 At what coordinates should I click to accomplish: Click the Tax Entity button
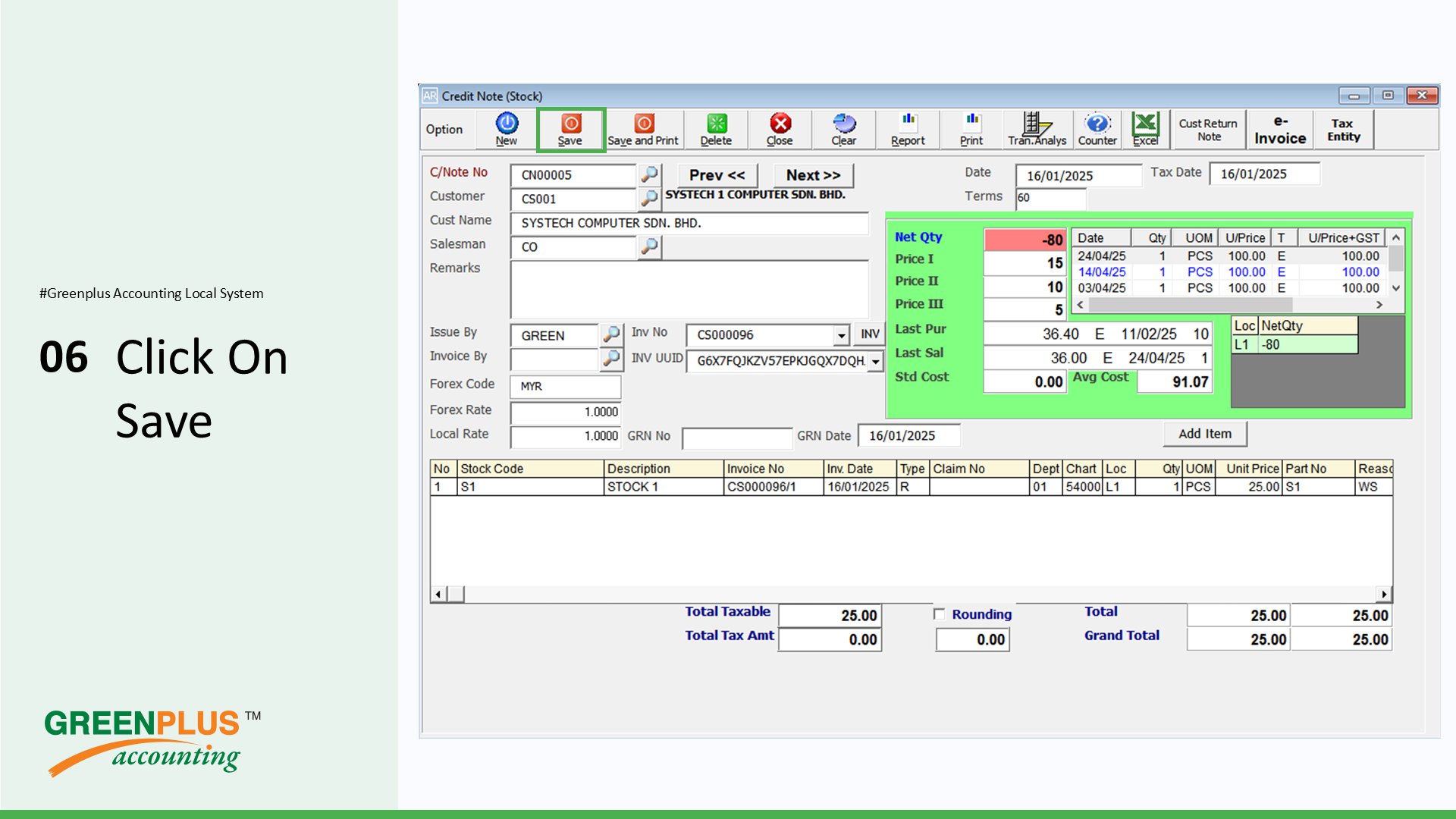click(1343, 130)
